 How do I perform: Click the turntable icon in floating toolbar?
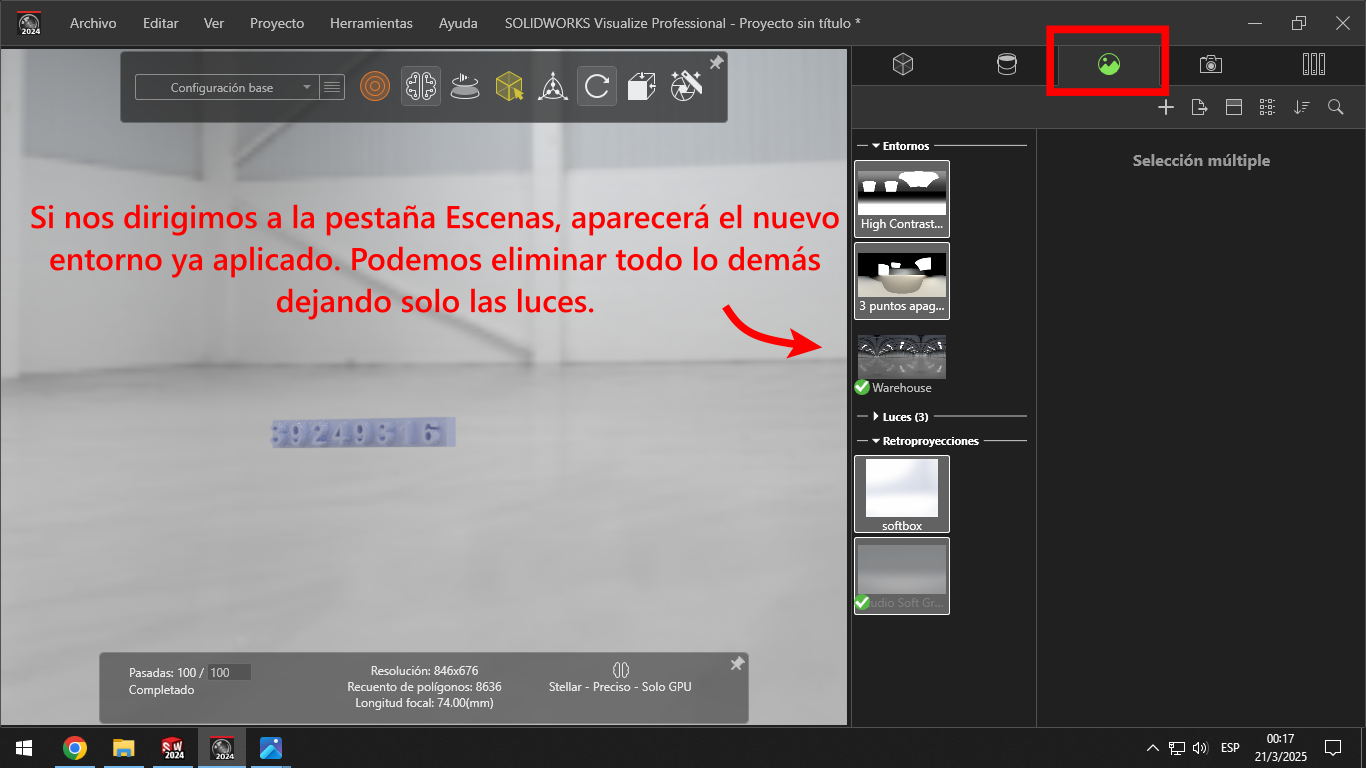464,87
